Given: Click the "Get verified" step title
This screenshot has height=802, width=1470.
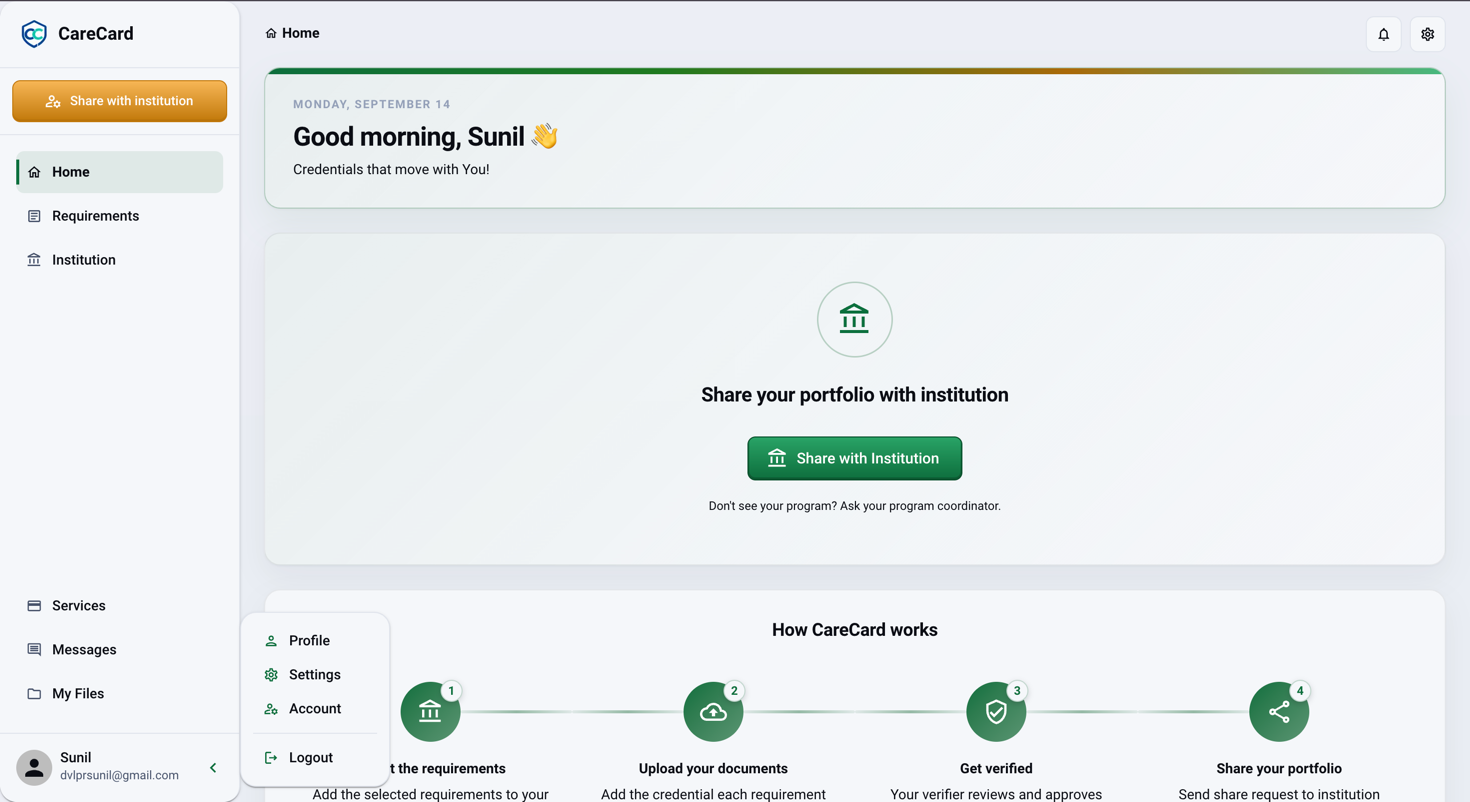Looking at the screenshot, I should [x=996, y=769].
